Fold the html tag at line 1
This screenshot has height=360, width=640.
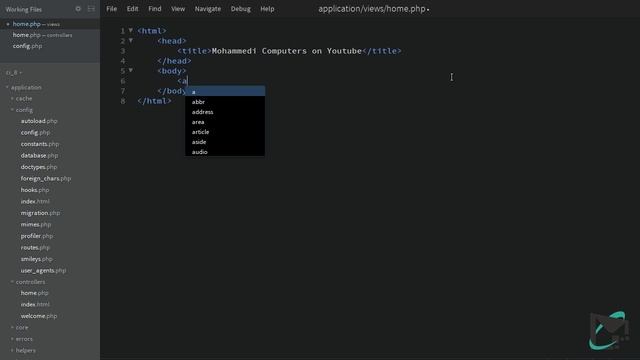[x=131, y=30]
